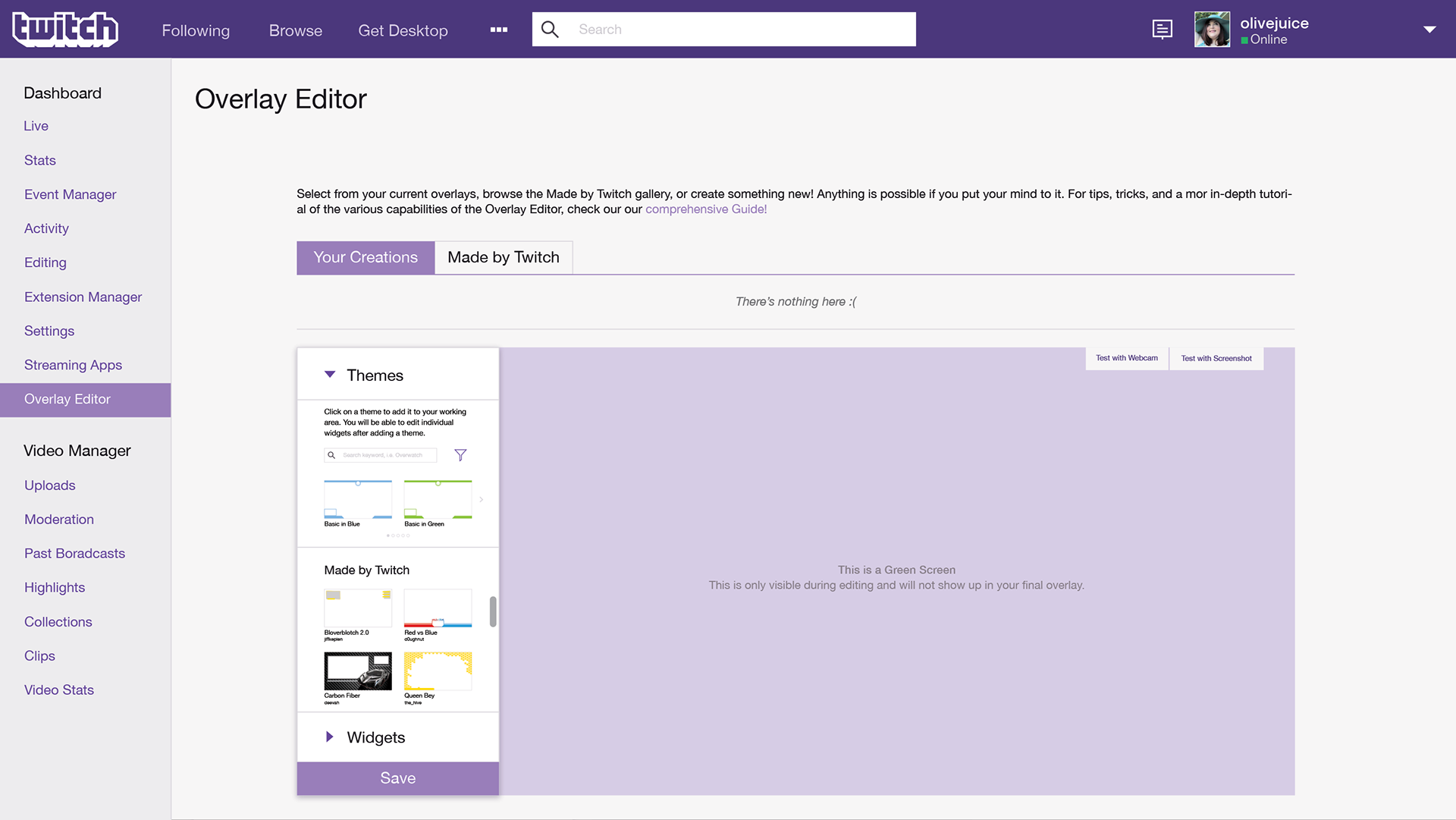Open the whispers message icon

coord(1162,30)
